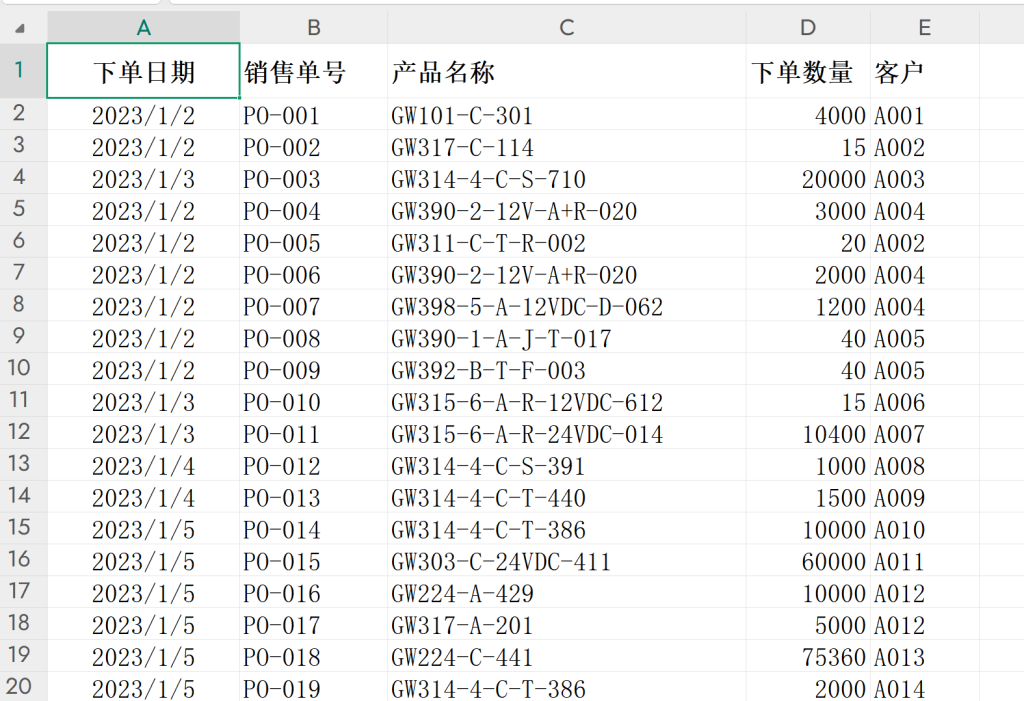Select customer cell A006
The width and height of the screenshot is (1024, 701).
tap(924, 402)
